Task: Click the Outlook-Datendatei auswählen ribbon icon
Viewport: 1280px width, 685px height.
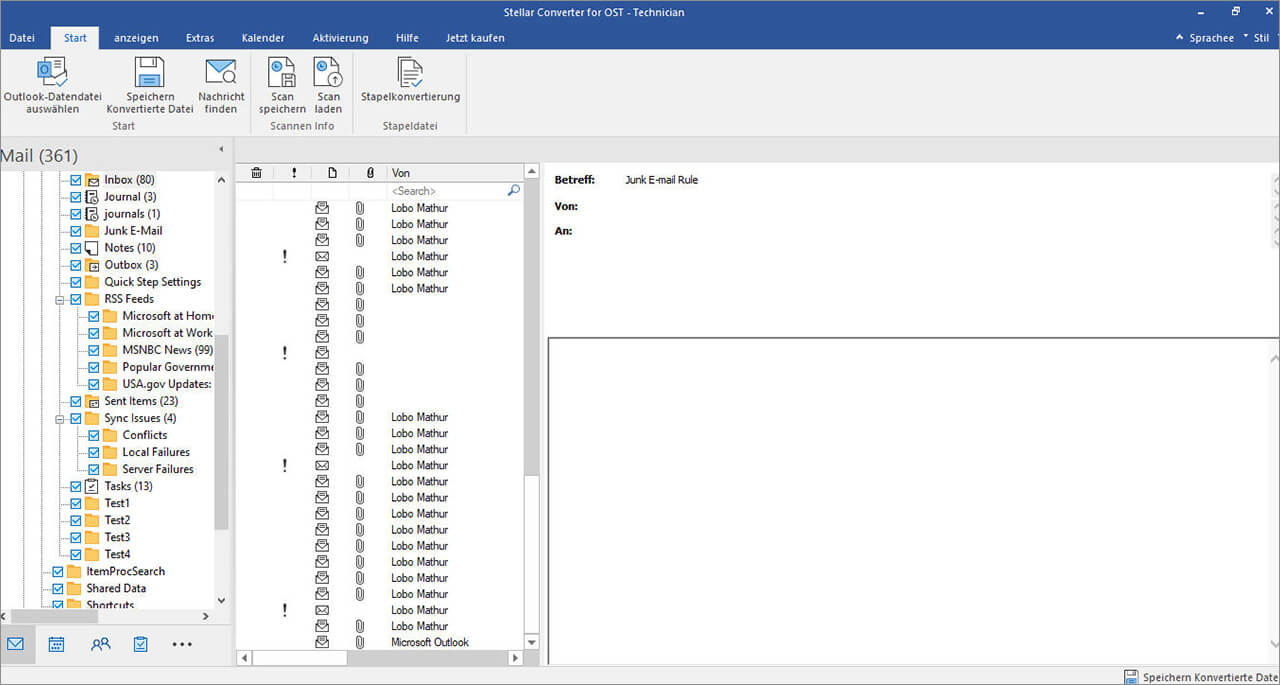Action: (x=52, y=72)
